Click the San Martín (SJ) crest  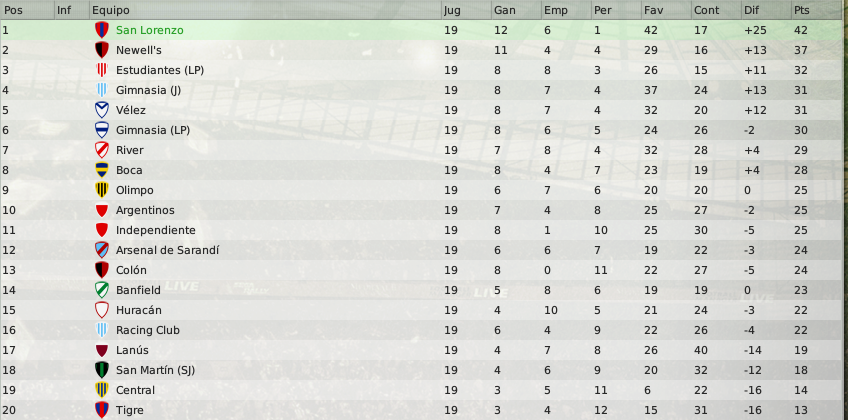tap(101, 370)
